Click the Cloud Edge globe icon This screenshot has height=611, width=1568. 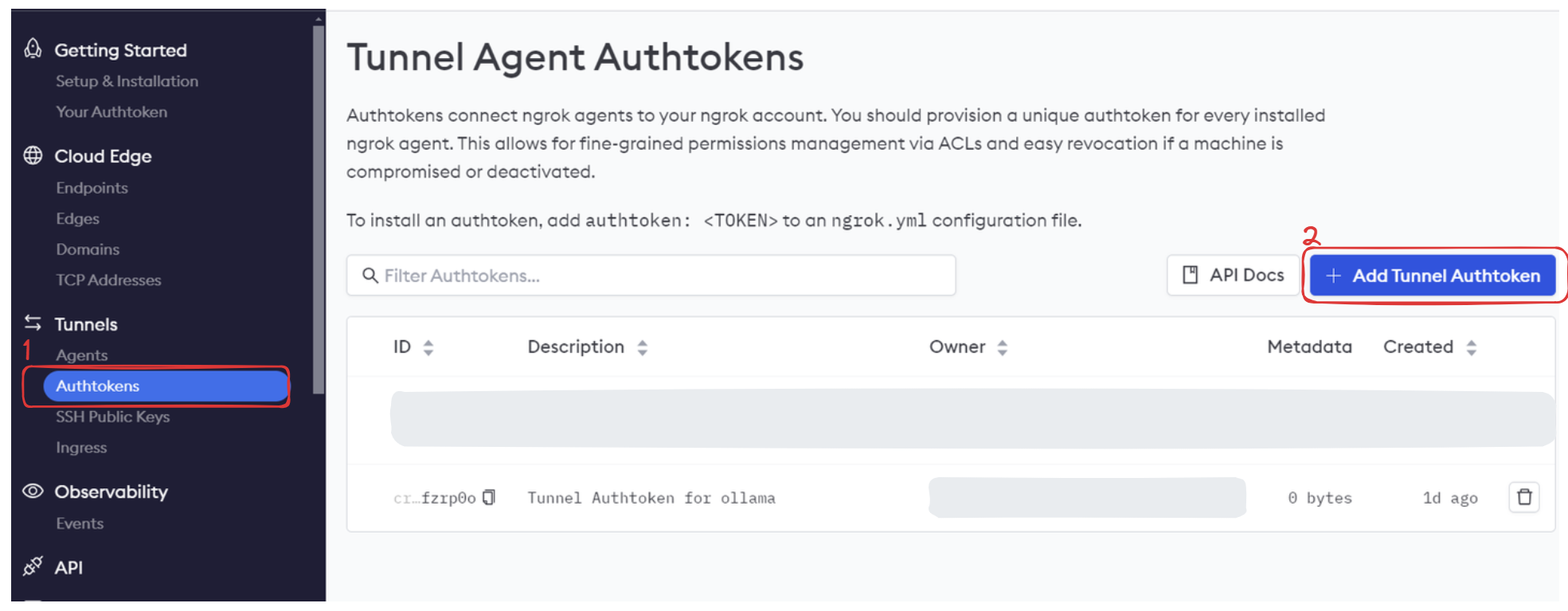33,155
